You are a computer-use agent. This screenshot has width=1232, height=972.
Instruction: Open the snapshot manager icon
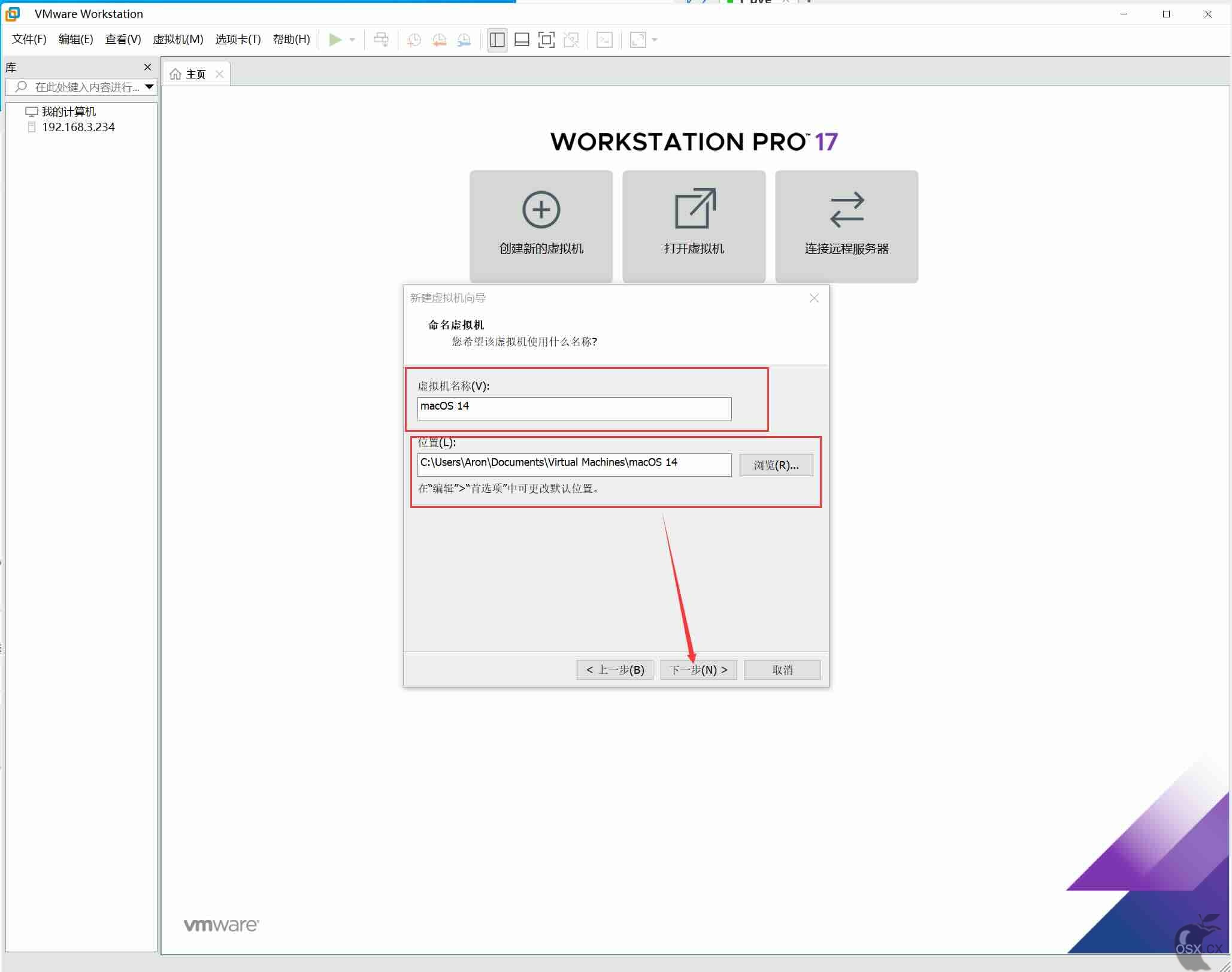[464, 40]
